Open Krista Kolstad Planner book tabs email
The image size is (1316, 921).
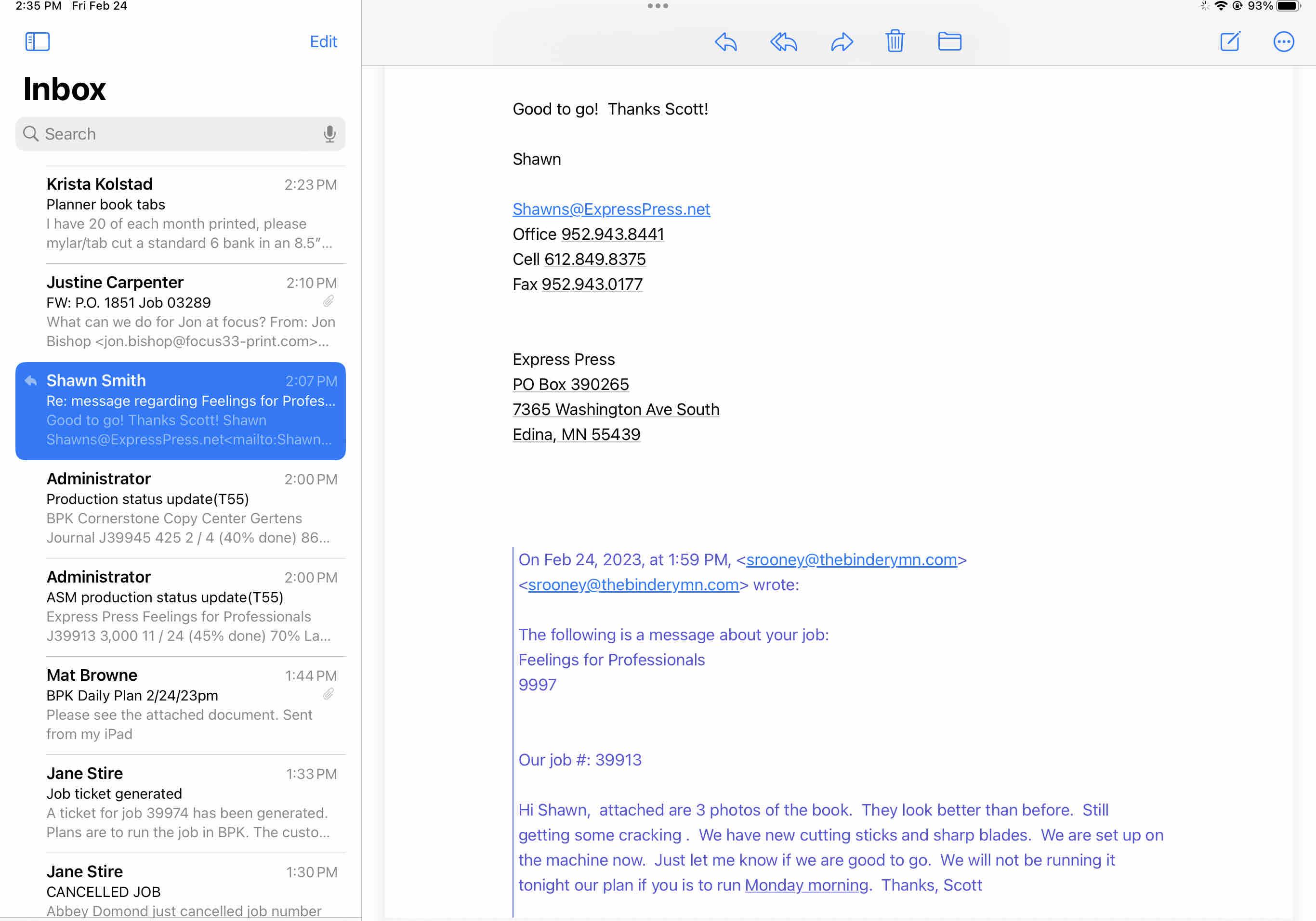pos(191,213)
